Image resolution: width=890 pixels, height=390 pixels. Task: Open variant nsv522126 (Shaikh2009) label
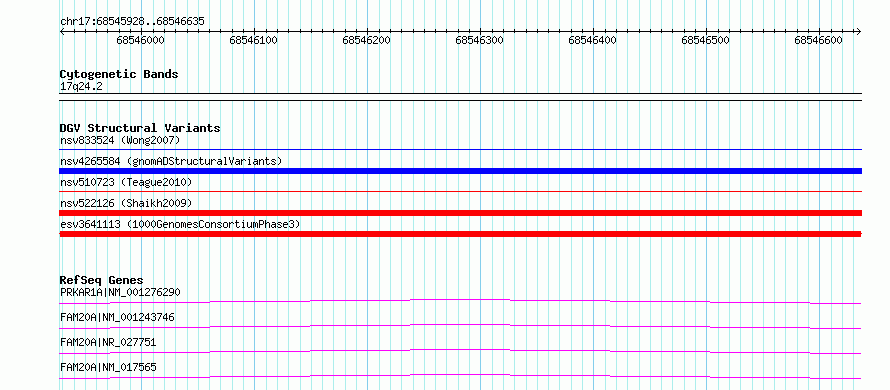tap(126, 203)
